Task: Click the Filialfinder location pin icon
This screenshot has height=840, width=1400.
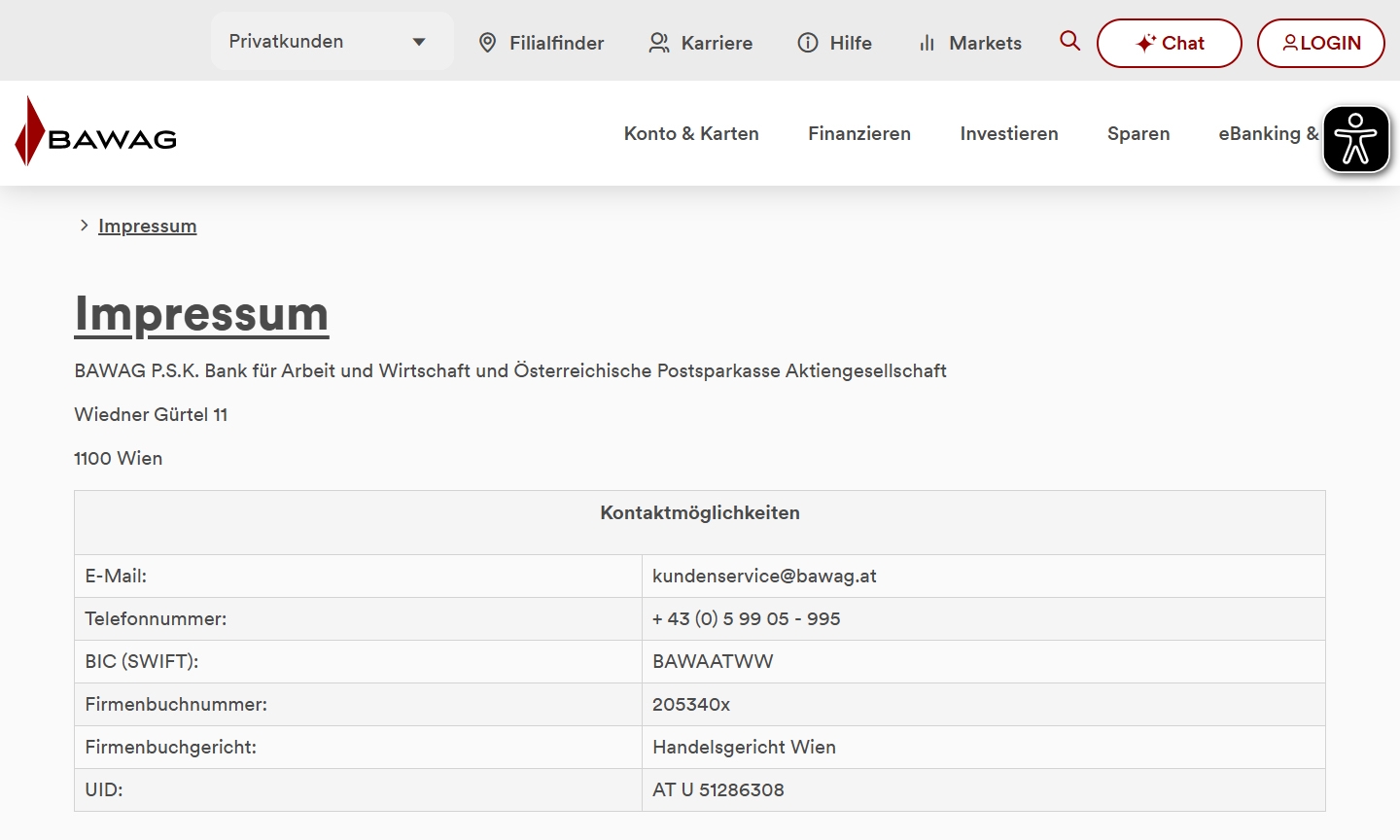Action: (x=488, y=43)
